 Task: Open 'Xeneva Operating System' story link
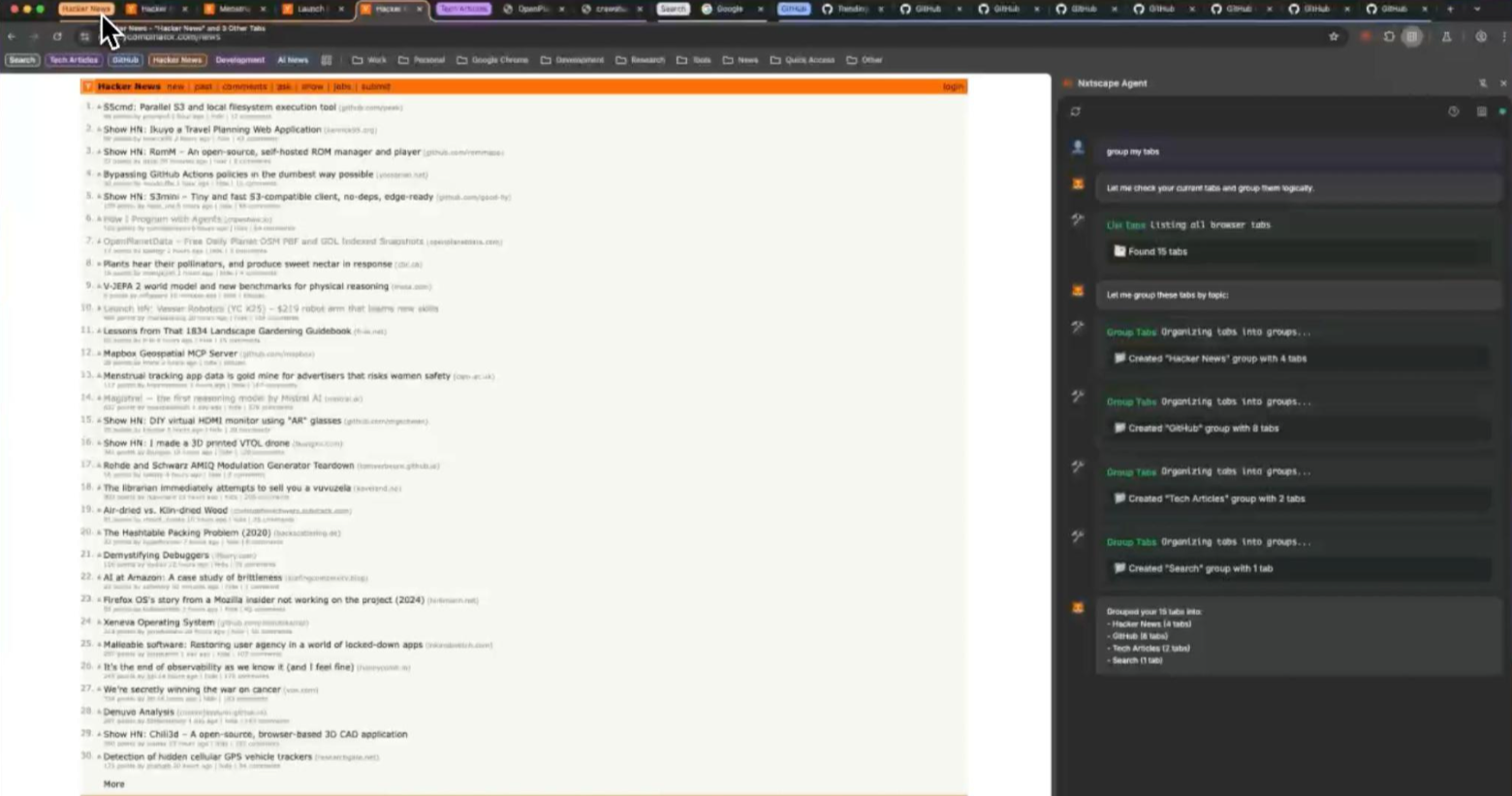coord(159,622)
